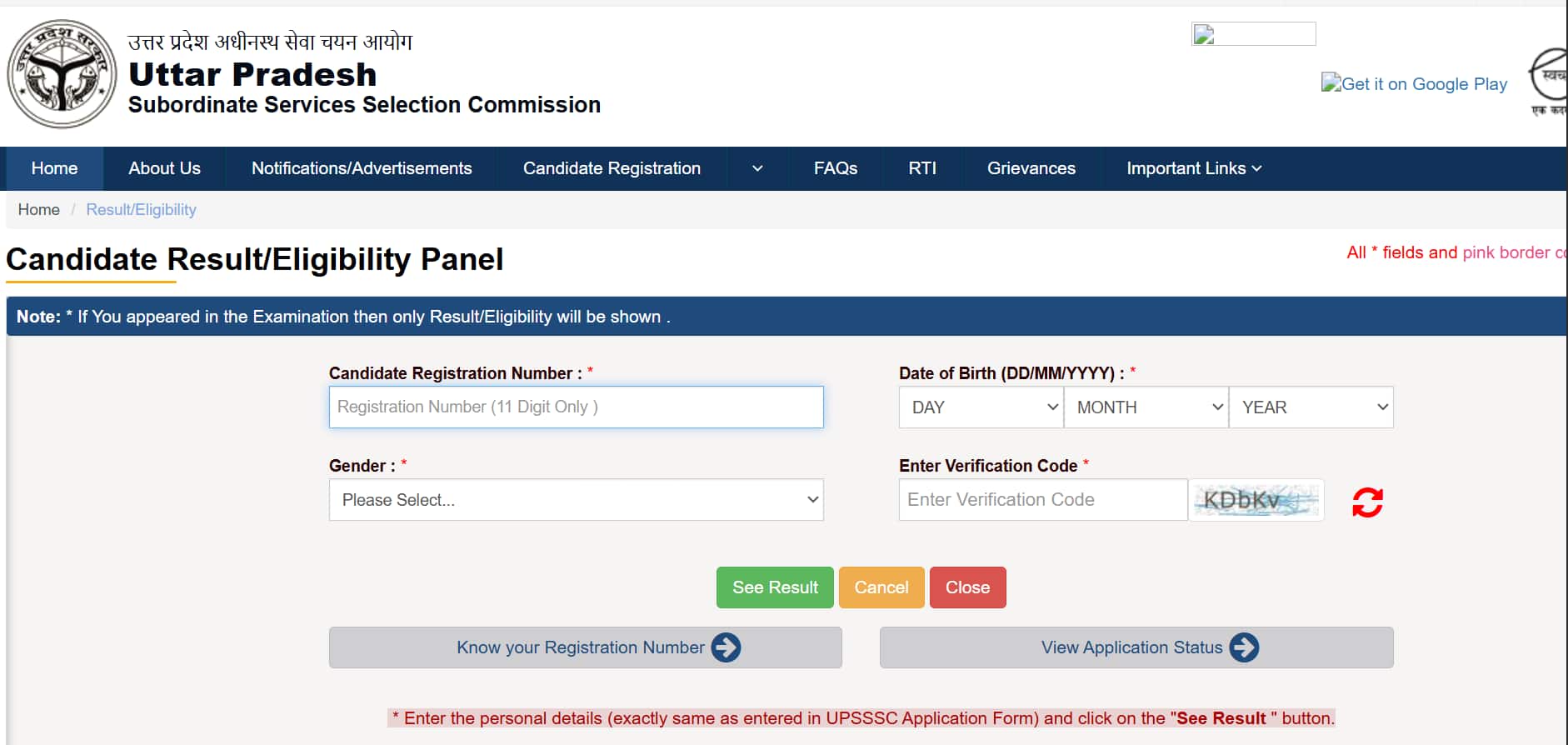Open the Get it on Google Play link
Screen dimensions: 1568x745
(1414, 83)
